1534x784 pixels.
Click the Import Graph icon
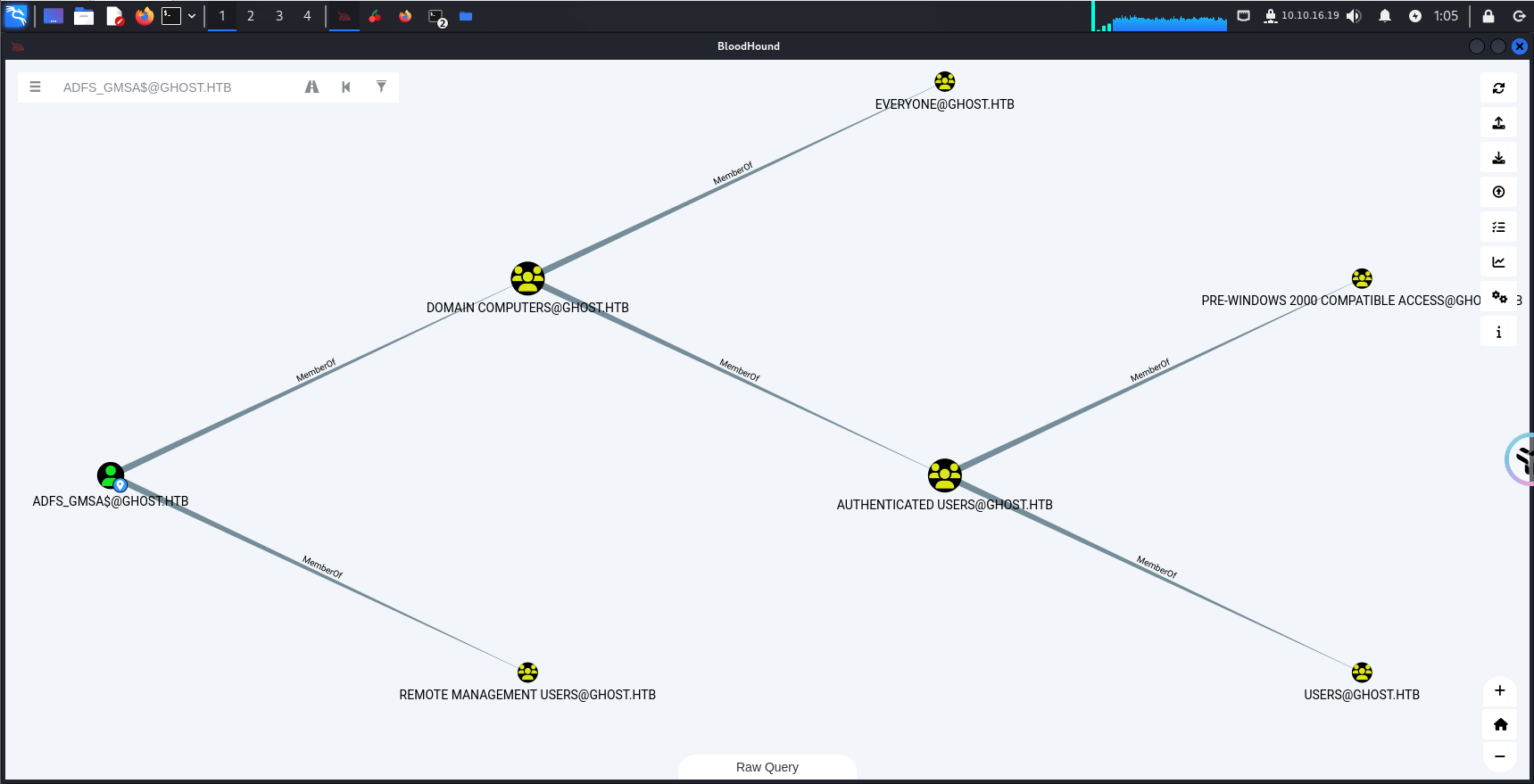pos(1498,158)
